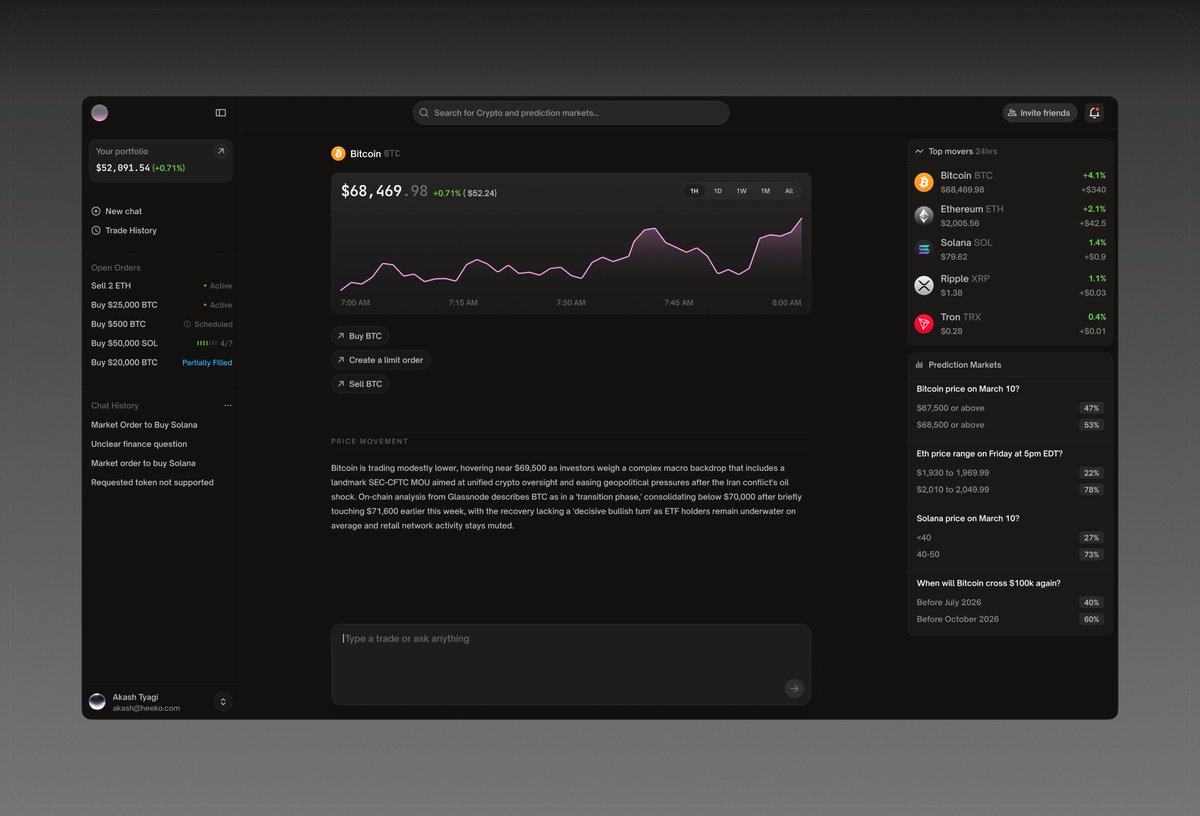Click the send arrow in chat box

tap(794, 688)
